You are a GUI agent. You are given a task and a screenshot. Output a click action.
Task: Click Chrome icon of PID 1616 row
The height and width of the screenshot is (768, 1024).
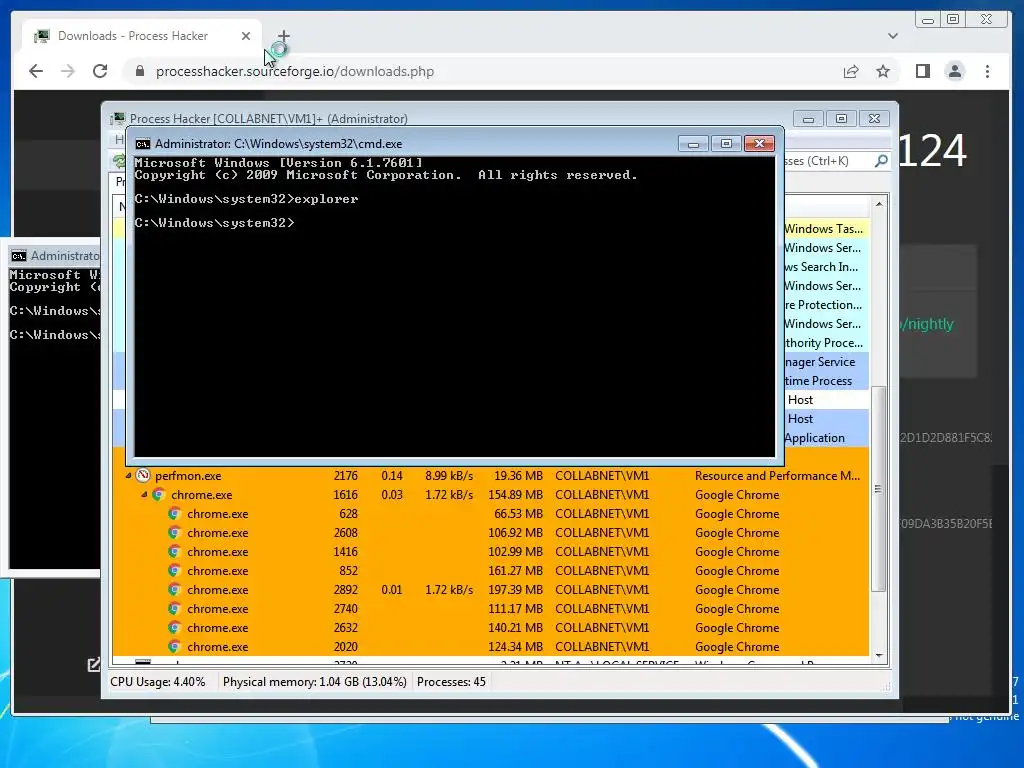pos(159,494)
